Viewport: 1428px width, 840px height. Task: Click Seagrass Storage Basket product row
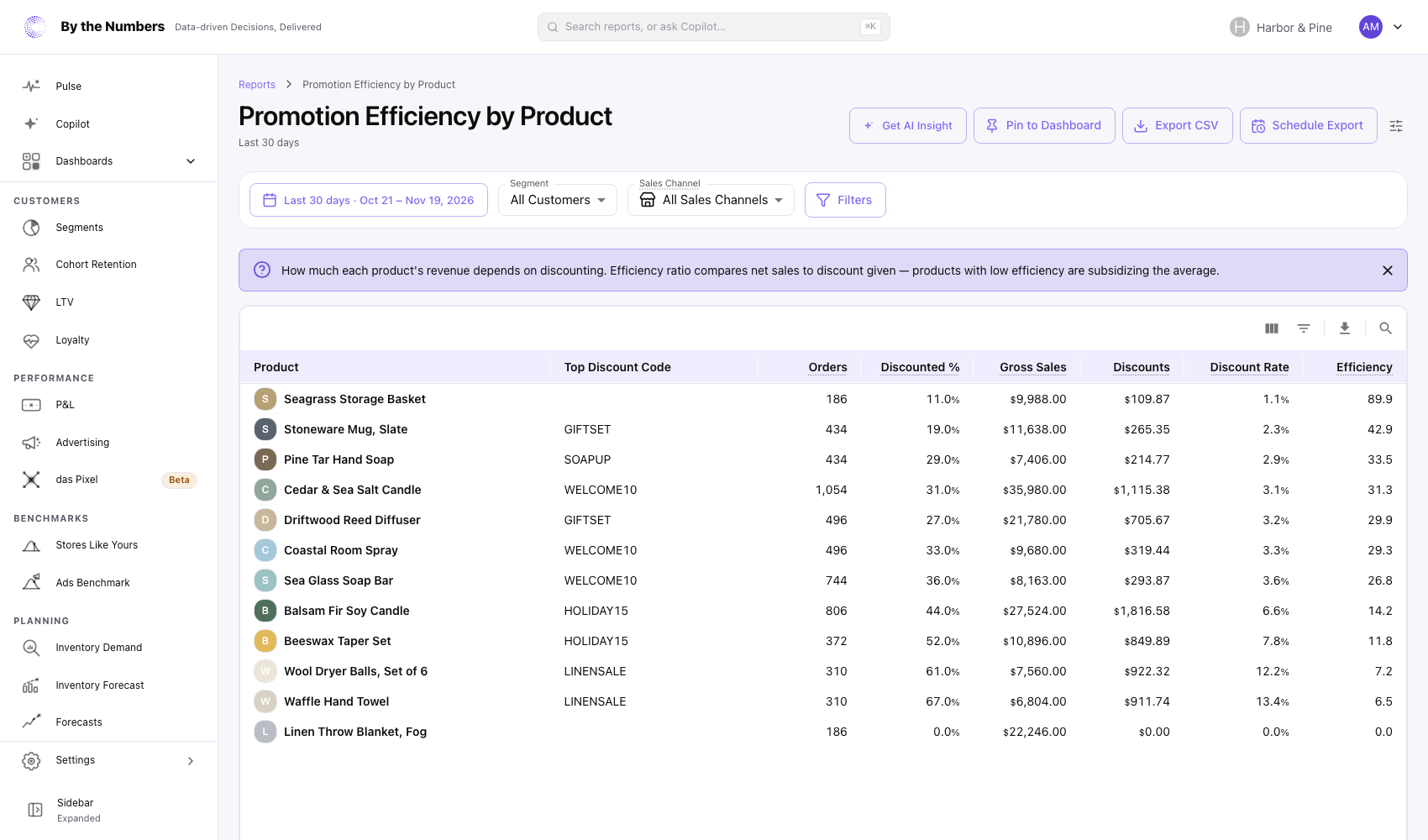point(823,399)
